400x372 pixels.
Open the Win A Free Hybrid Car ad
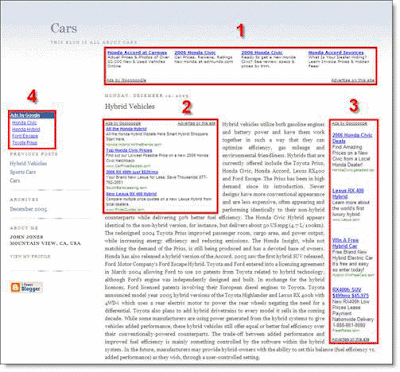345,243
